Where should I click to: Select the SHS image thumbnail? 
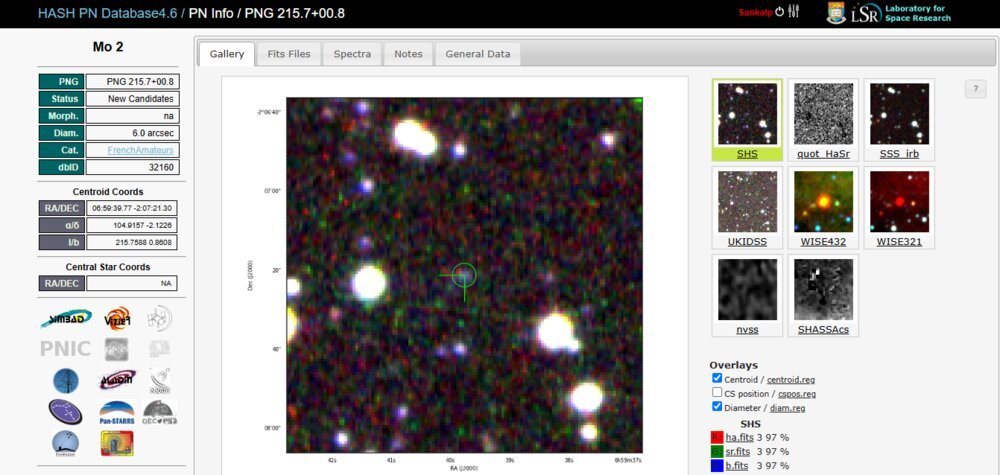(x=747, y=120)
